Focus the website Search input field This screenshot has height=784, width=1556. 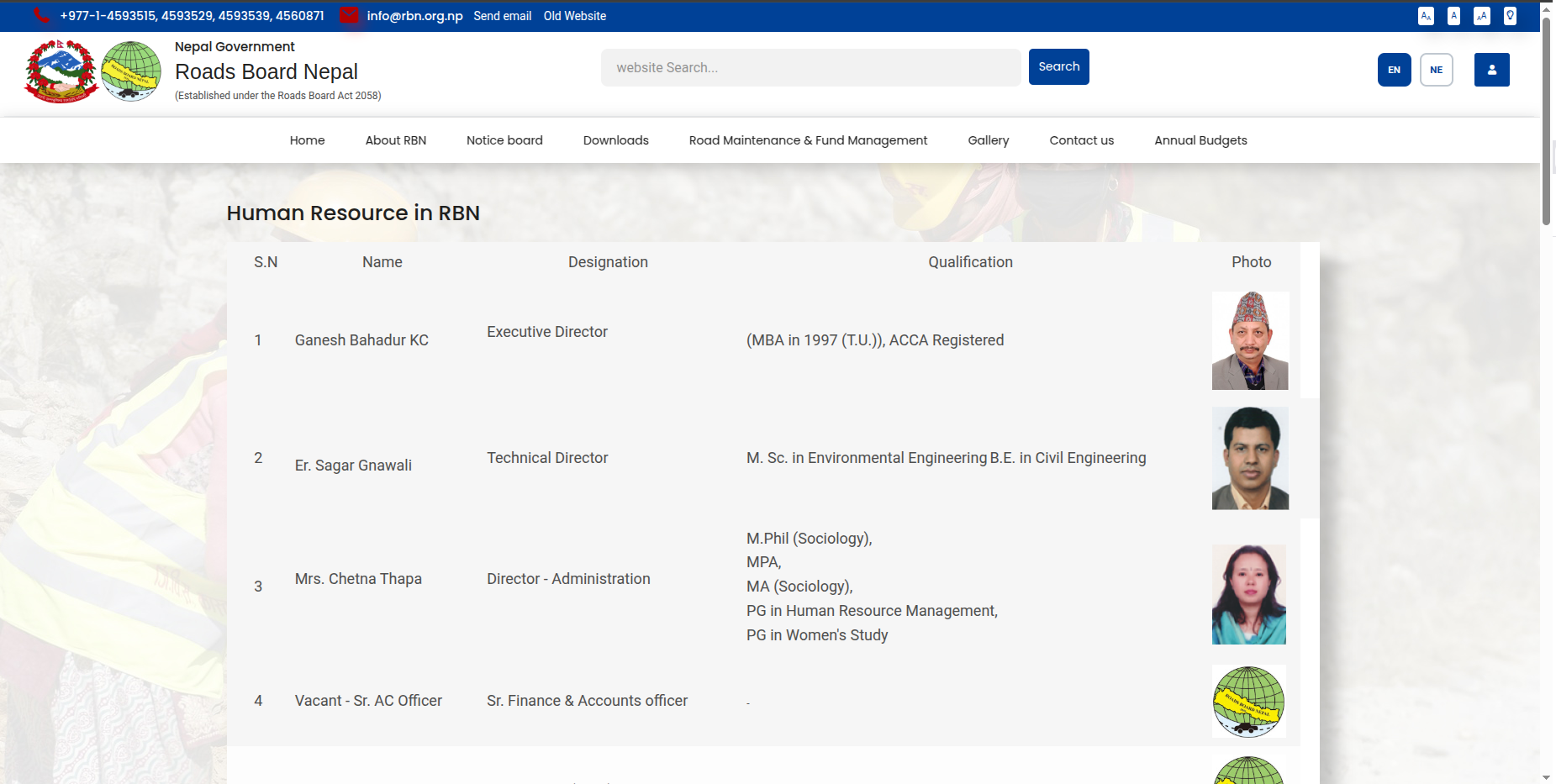click(x=810, y=67)
